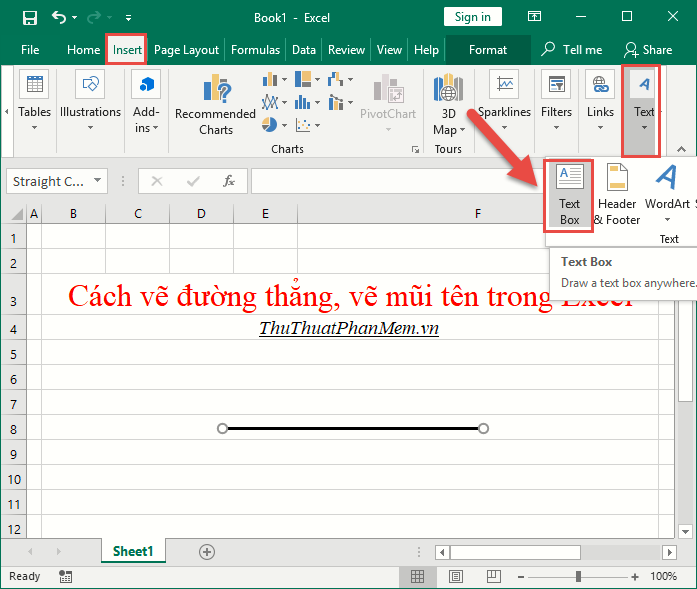
Task: Click the vertical scrollbar down arrow
Action: click(685, 531)
